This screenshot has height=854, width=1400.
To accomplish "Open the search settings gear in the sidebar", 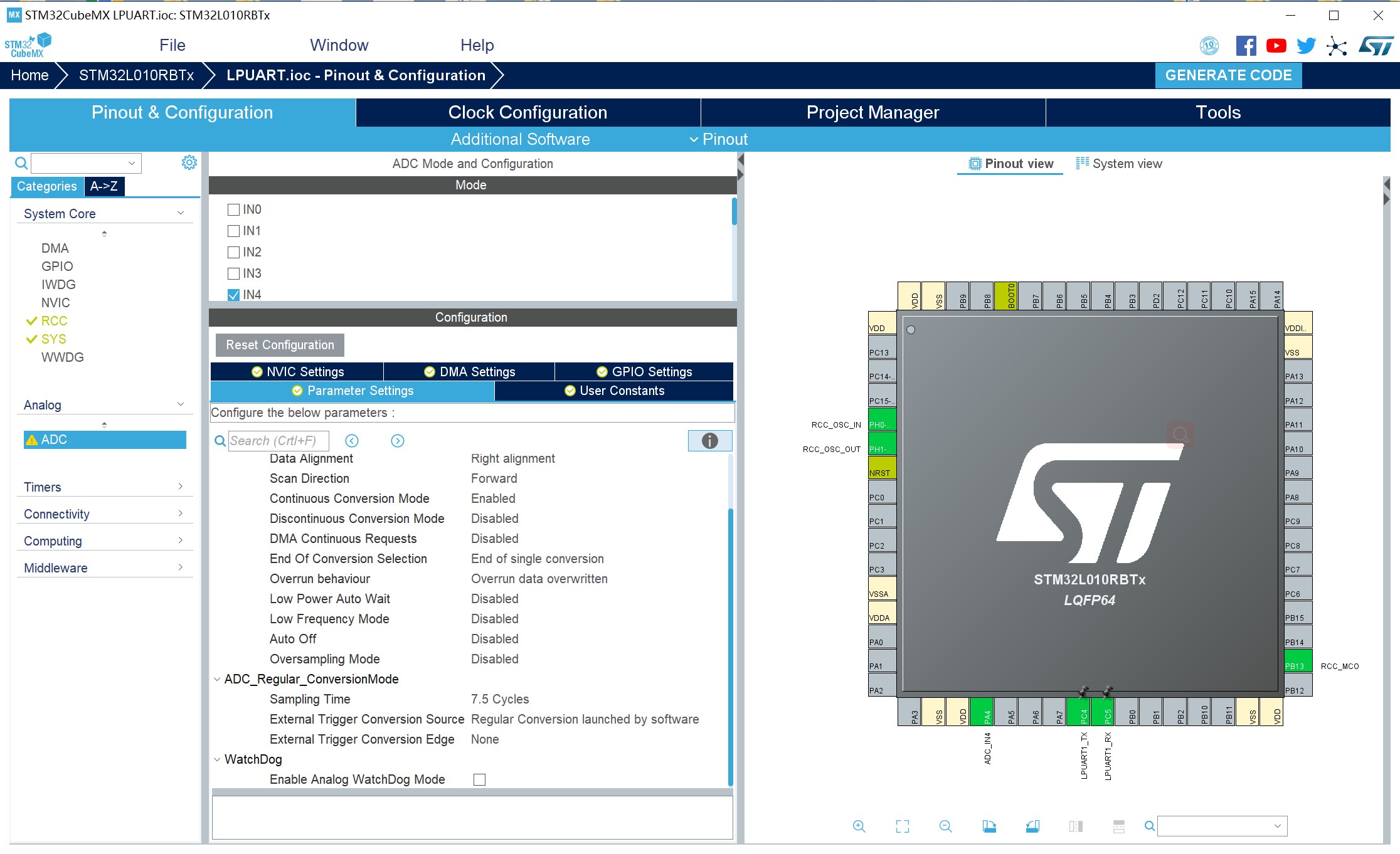I will point(189,162).
